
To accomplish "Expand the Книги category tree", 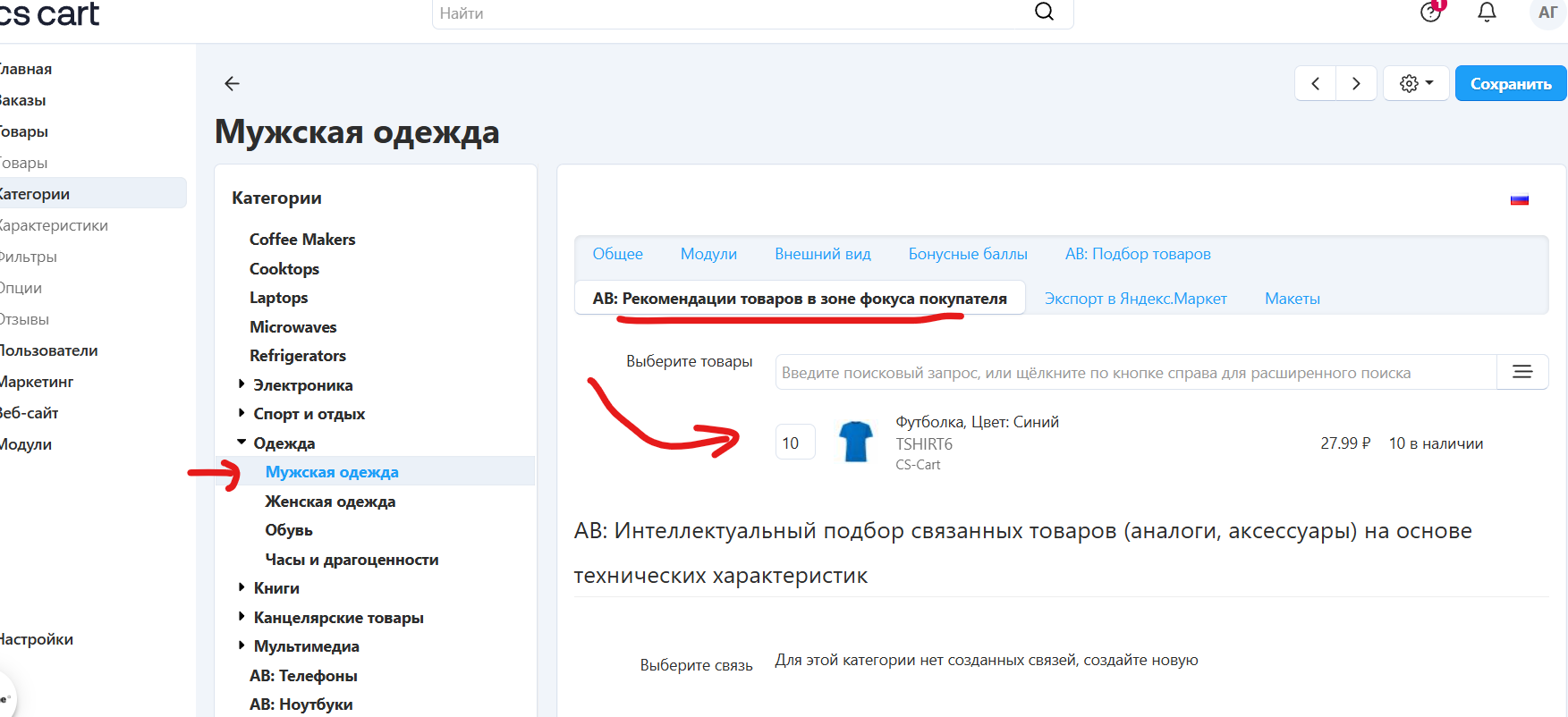I will 242,587.
